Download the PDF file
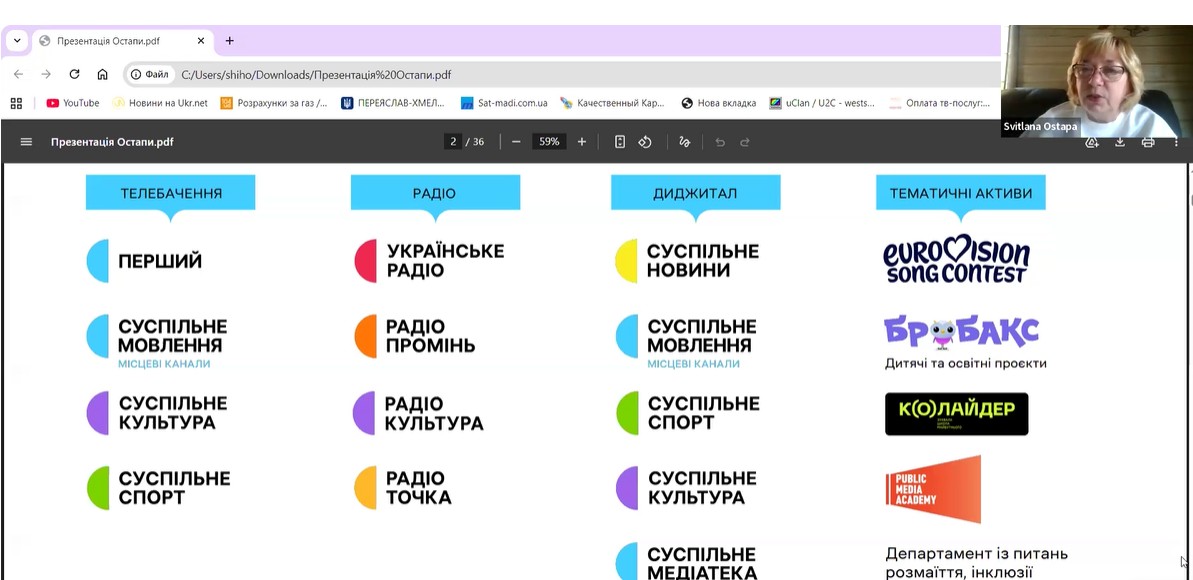This screenshot has width=1193, height=580. pos(1120,142)
